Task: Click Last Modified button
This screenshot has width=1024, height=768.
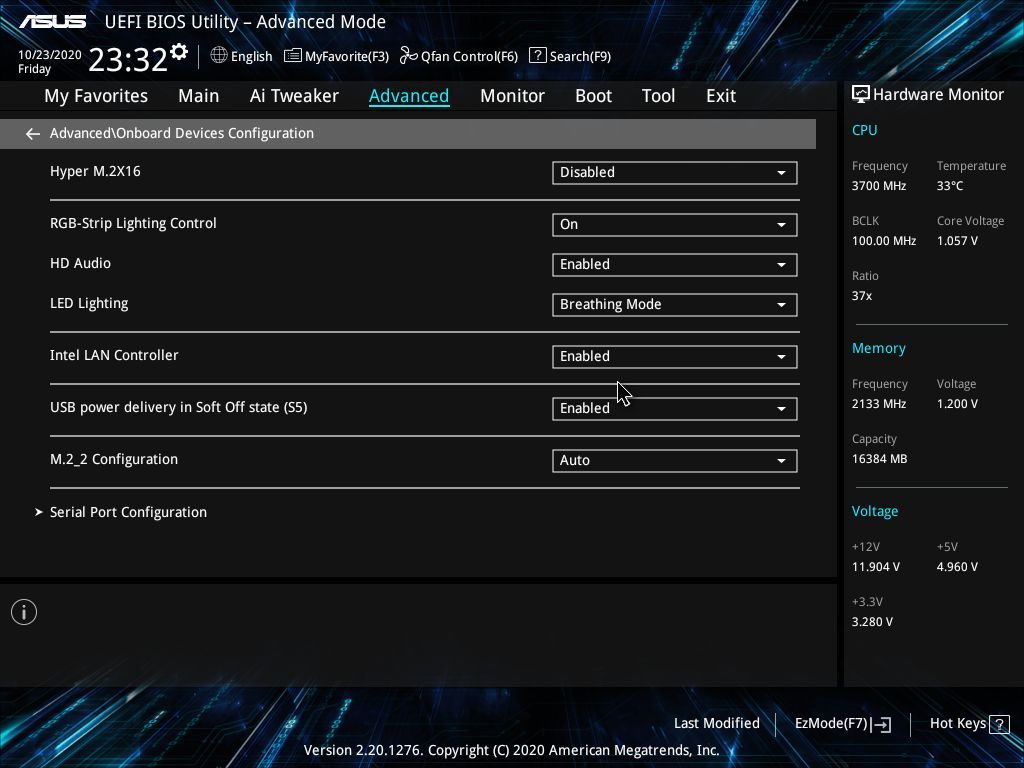Action: [x=716, y=724]
